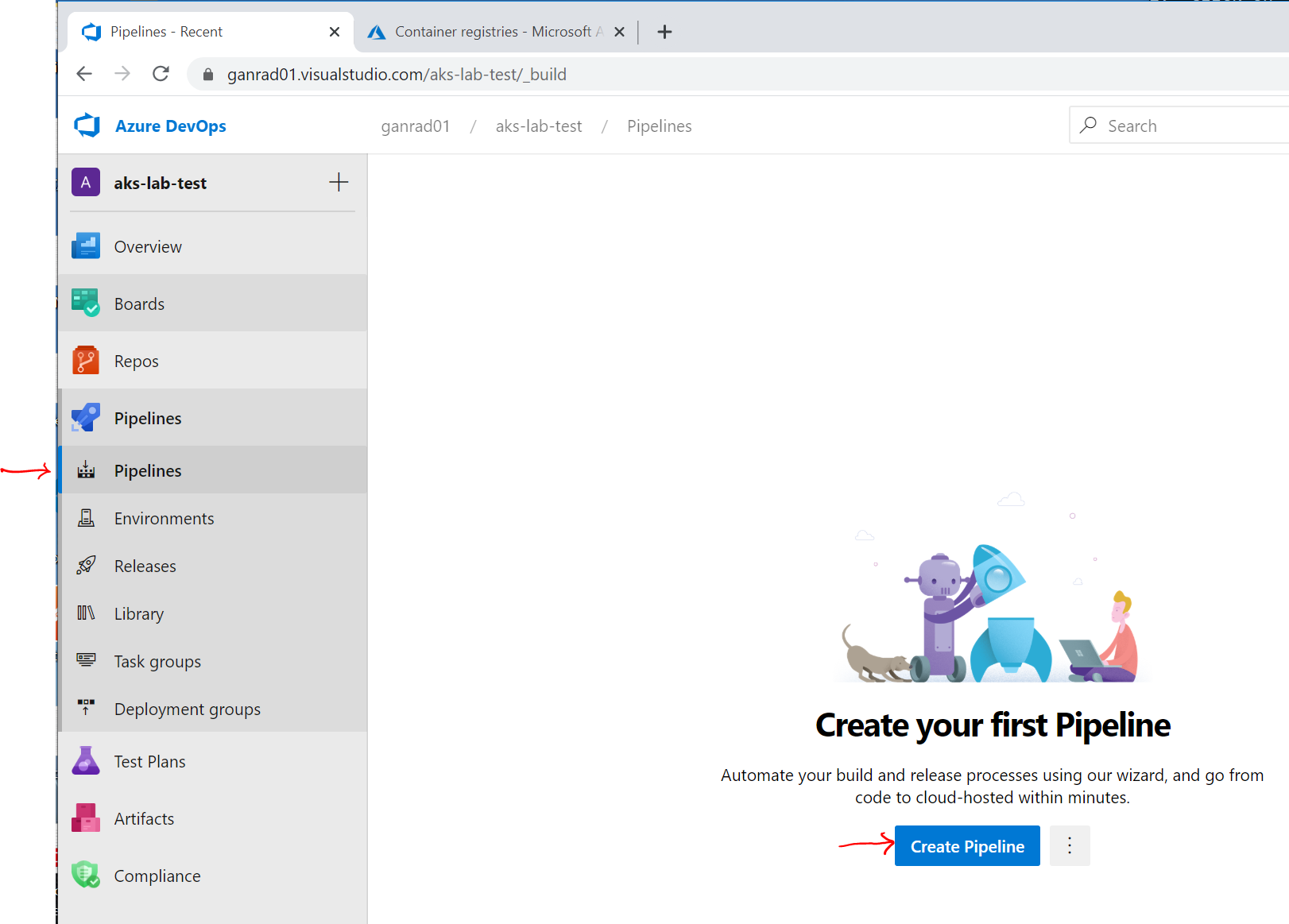
Task: Select Releases under Pipelines
Action: (x=212, y=566)
